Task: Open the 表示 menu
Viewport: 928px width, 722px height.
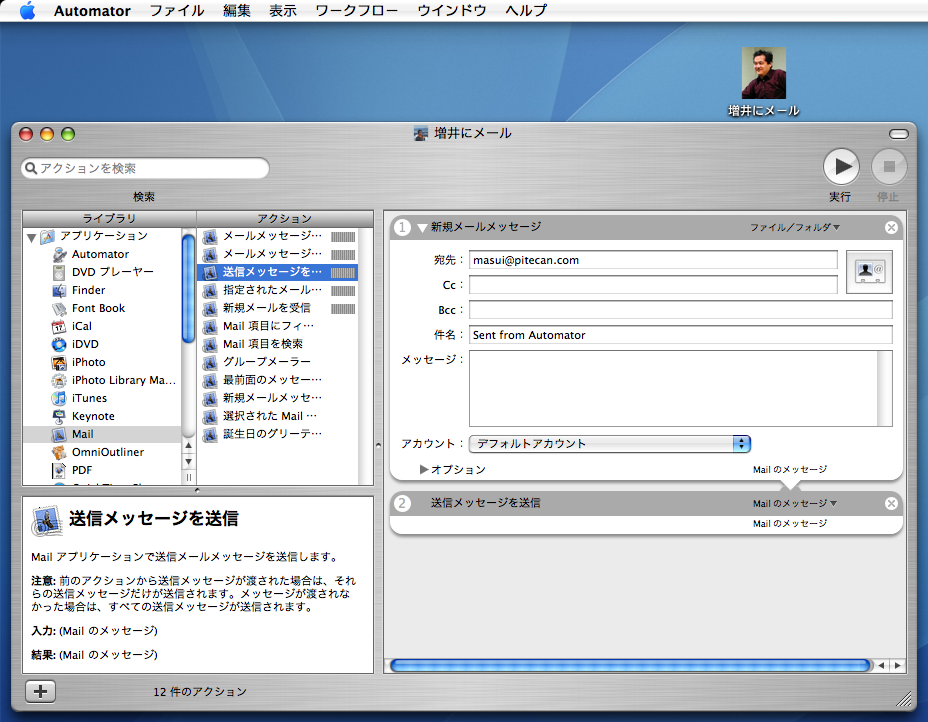Action: pos(282,11)
